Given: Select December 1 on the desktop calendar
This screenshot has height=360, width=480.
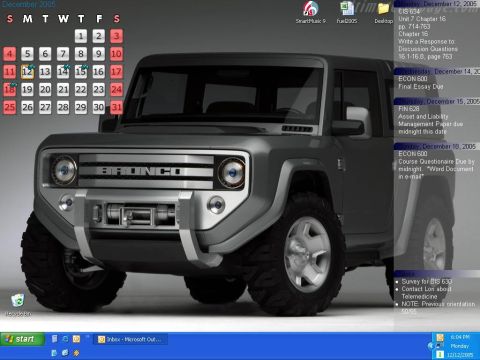Looking at the screenshot, I should (81, 36).
